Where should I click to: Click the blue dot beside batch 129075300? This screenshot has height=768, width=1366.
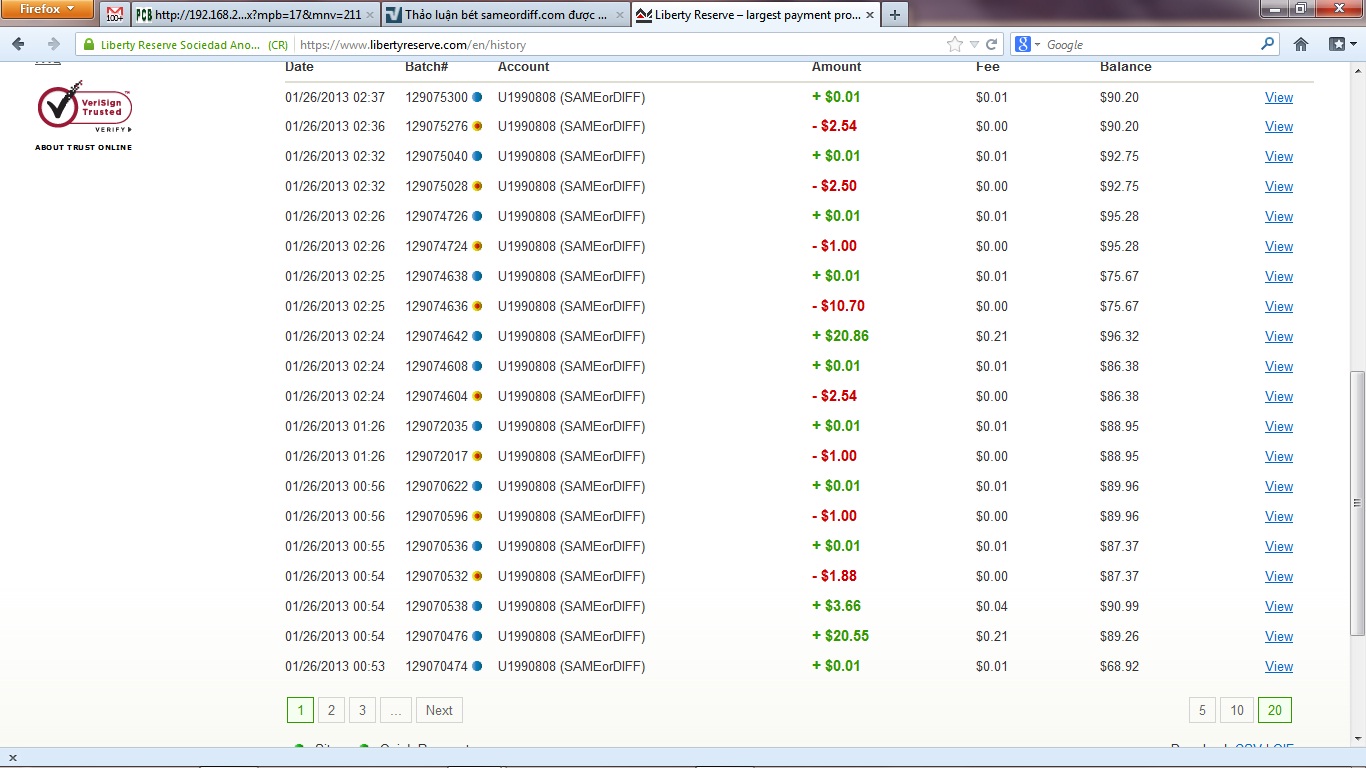(x=477, y=97)
